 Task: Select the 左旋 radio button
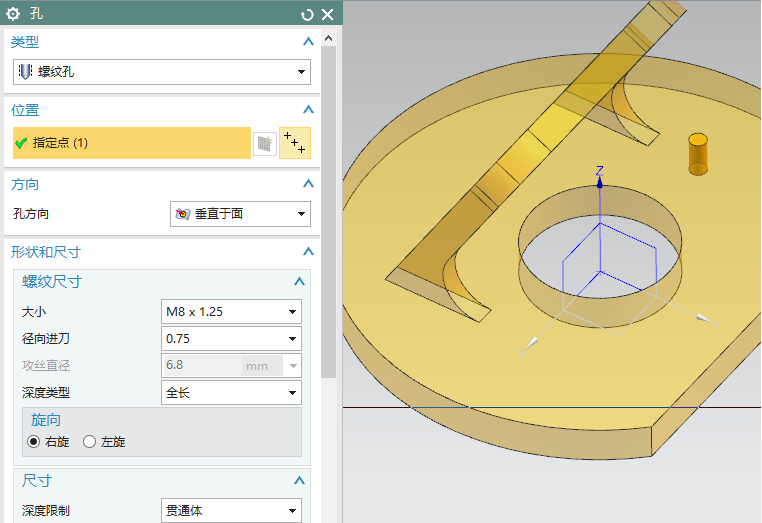(x=89, y=441)
